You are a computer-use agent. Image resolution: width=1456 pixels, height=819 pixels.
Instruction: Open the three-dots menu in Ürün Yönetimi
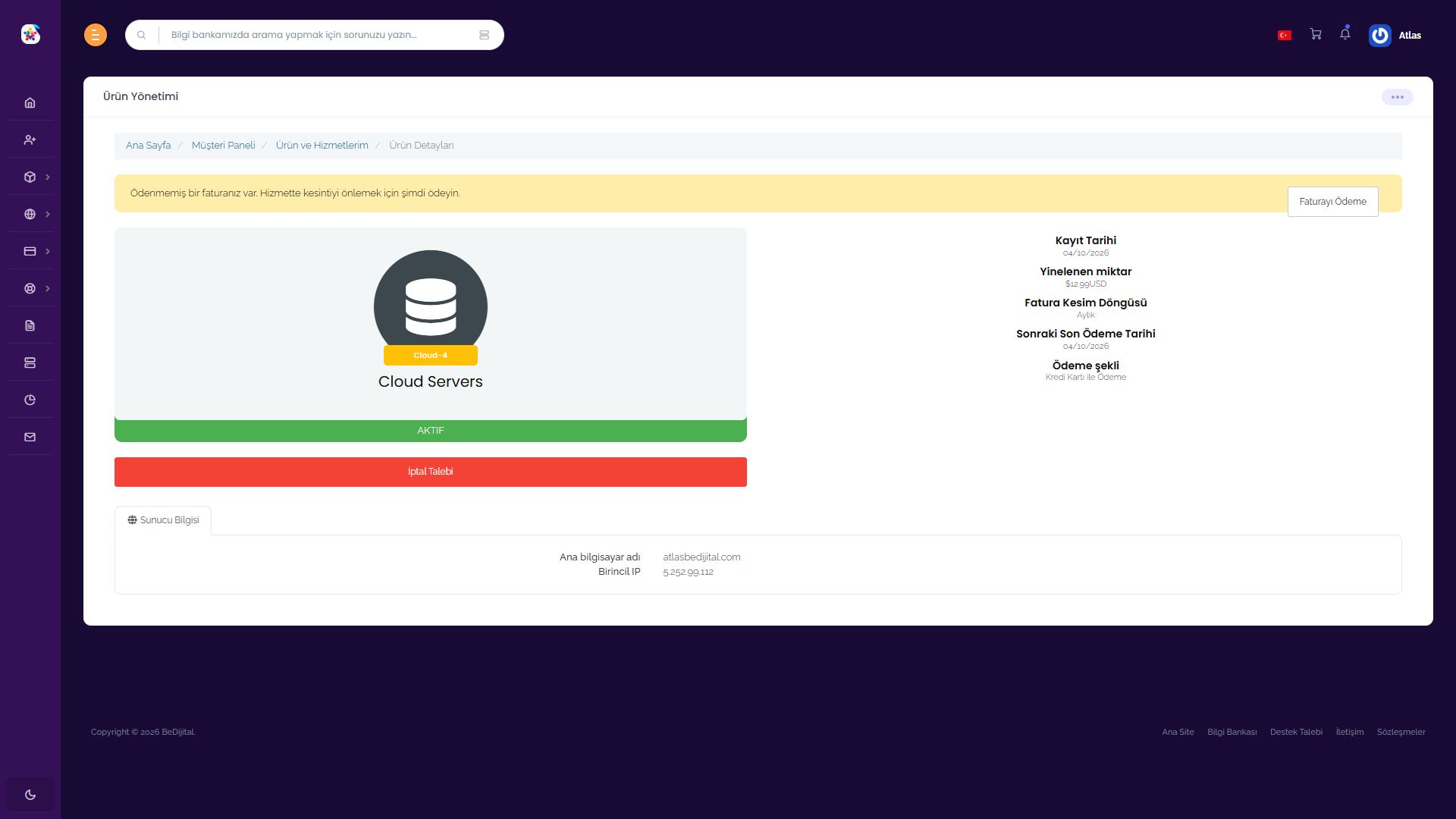(1397, 97)
